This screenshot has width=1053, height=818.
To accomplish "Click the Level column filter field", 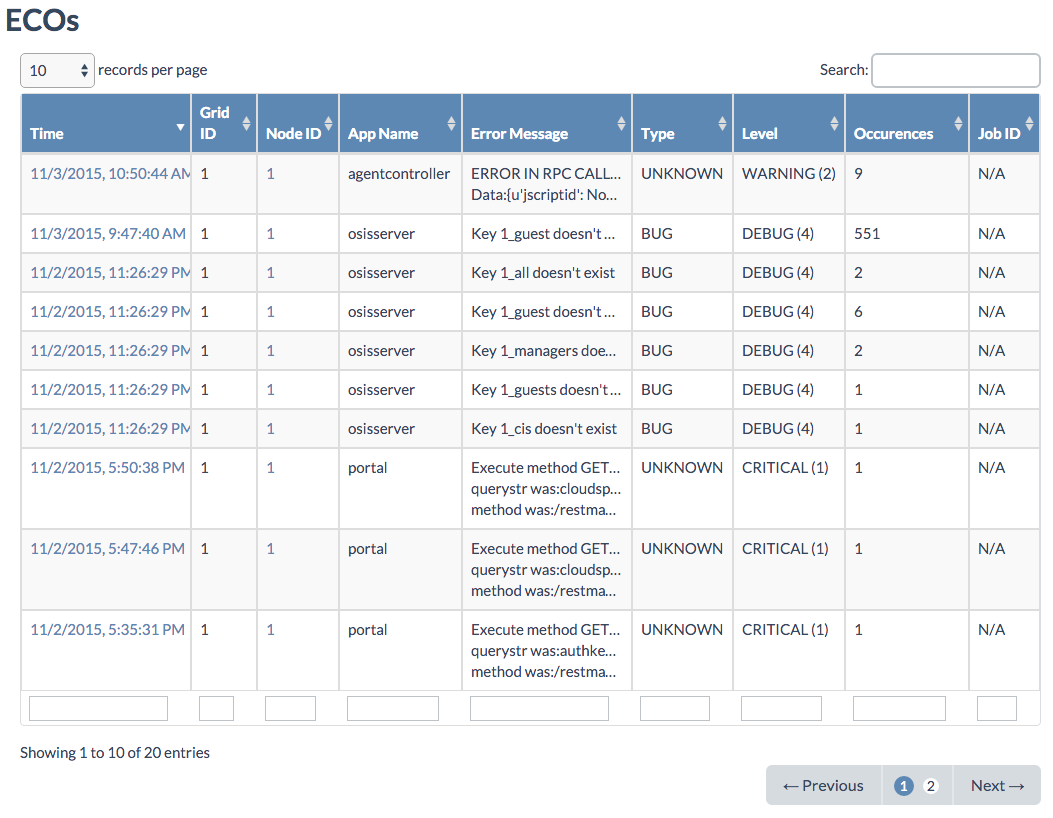I will click(781, 709).
